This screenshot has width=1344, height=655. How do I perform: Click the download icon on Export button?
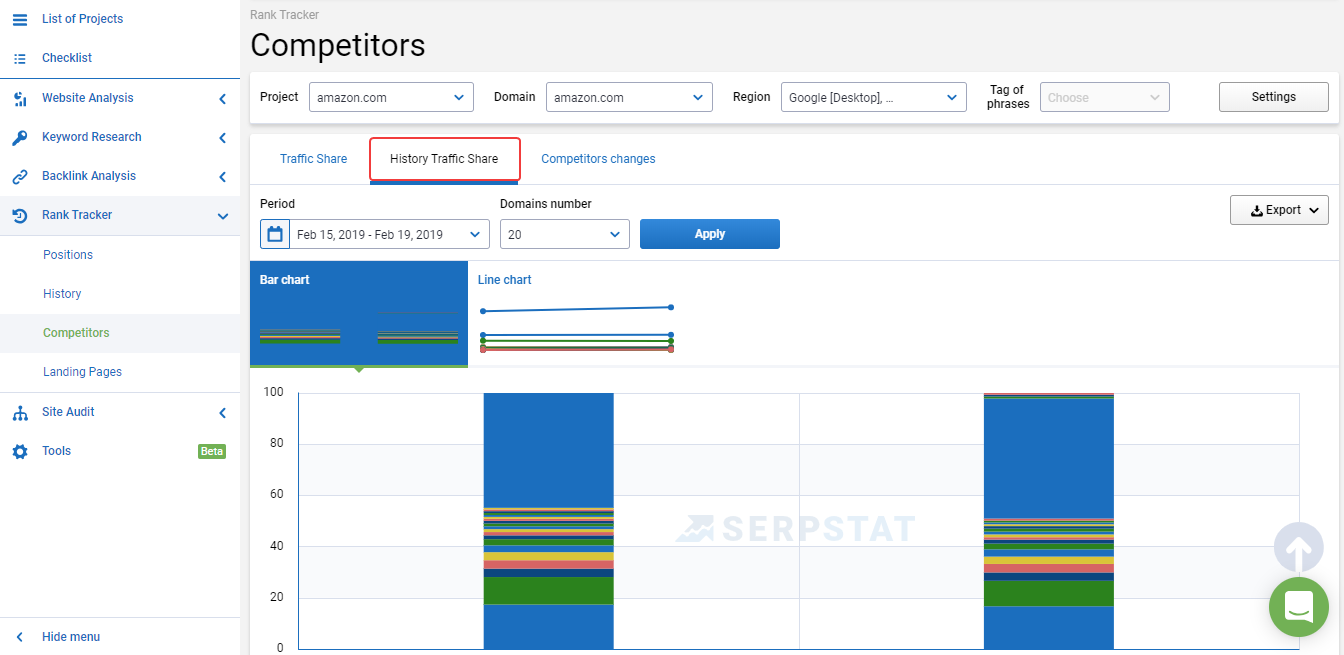click(x=1257, y=211)
